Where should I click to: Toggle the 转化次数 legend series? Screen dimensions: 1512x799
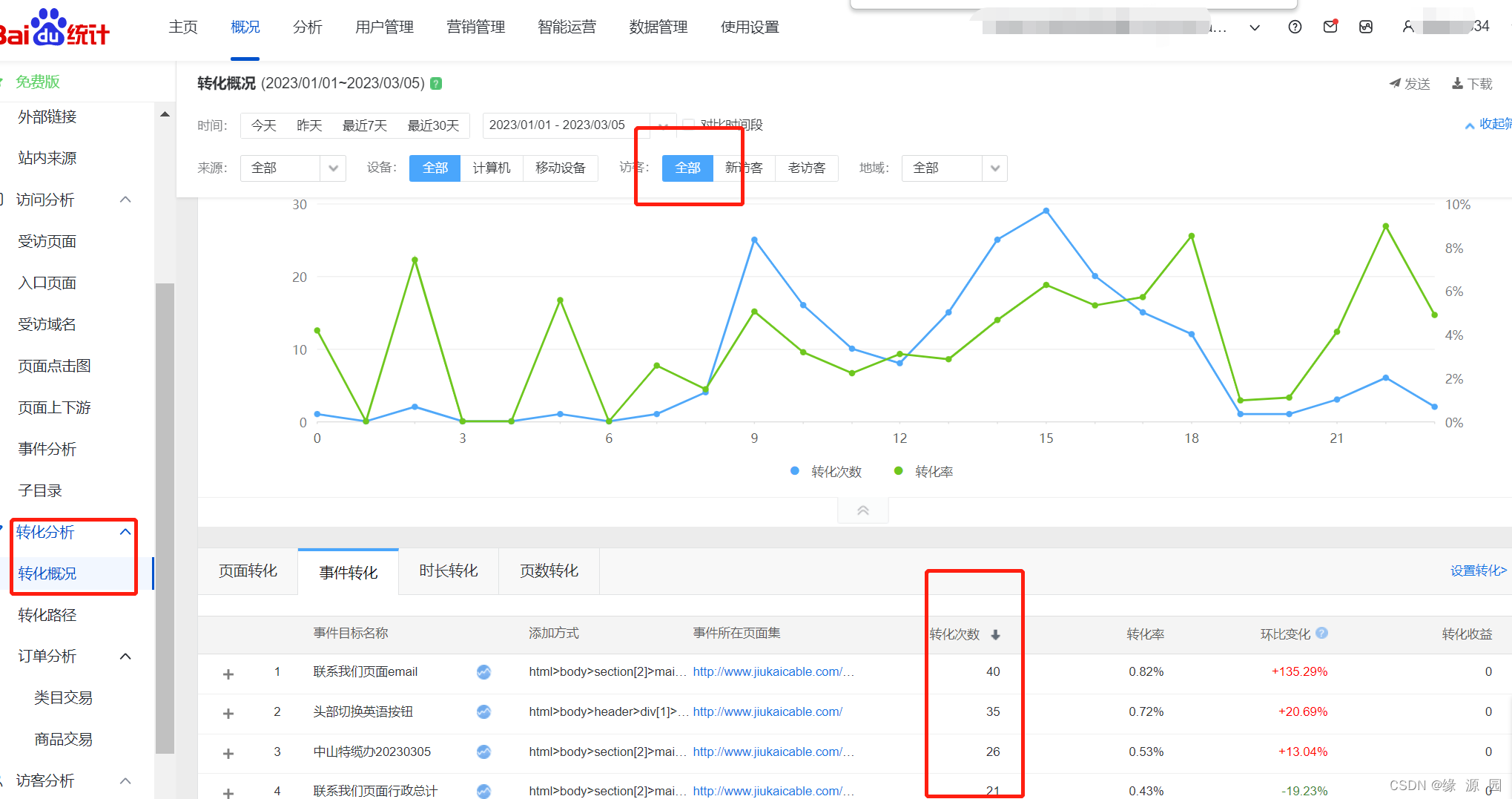(x=827, y=472)
